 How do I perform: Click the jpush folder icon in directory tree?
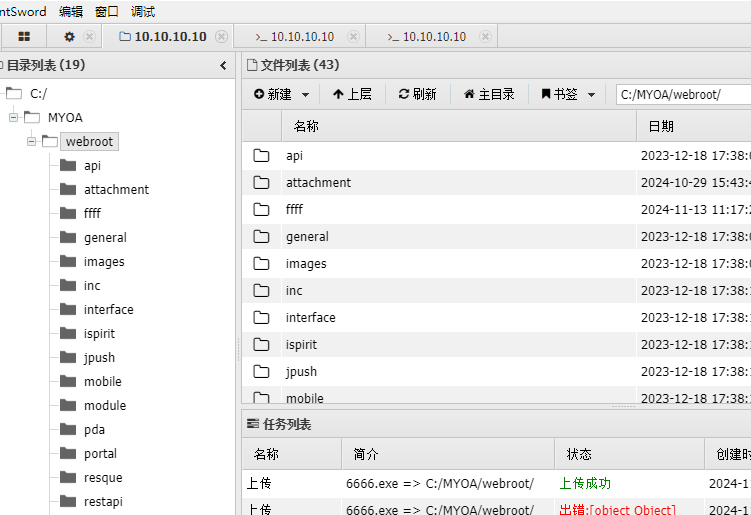pyautogui.click(x=68, y=358)
